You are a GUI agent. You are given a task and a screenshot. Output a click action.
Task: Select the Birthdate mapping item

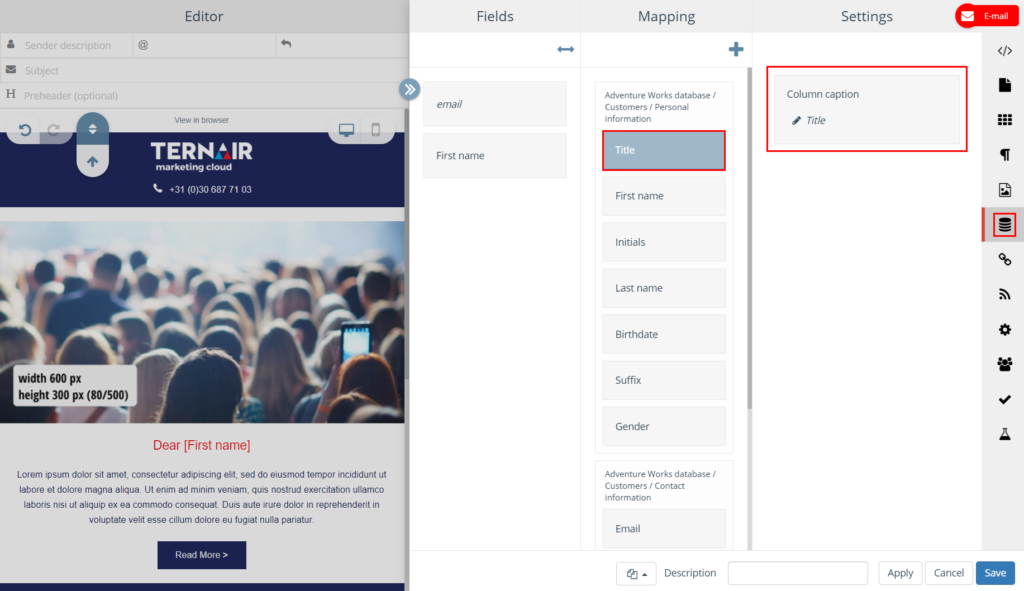click(664, 334)
